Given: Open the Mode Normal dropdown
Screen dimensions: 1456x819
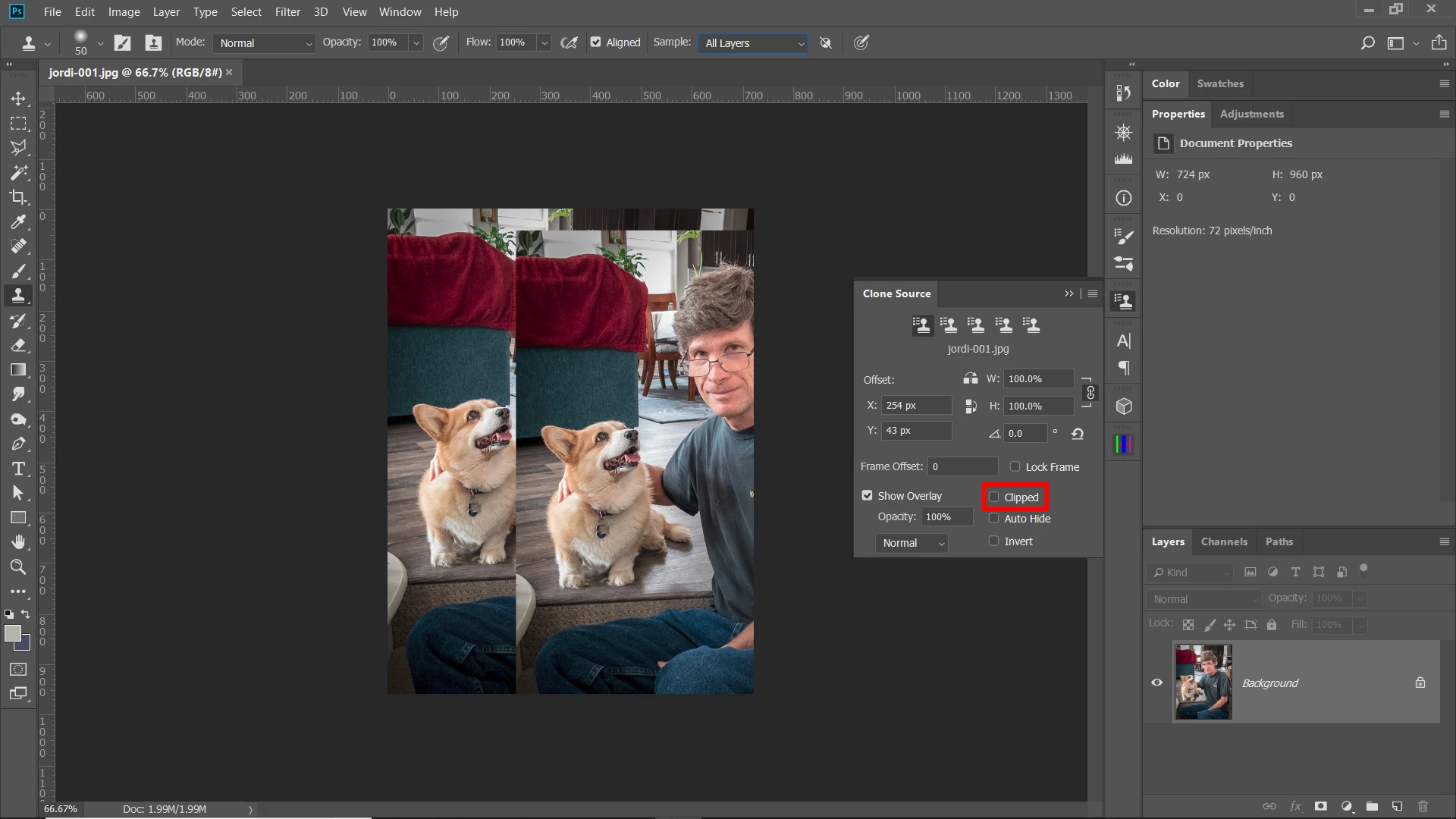Looking at the screenshot, I should coord(264,43).
